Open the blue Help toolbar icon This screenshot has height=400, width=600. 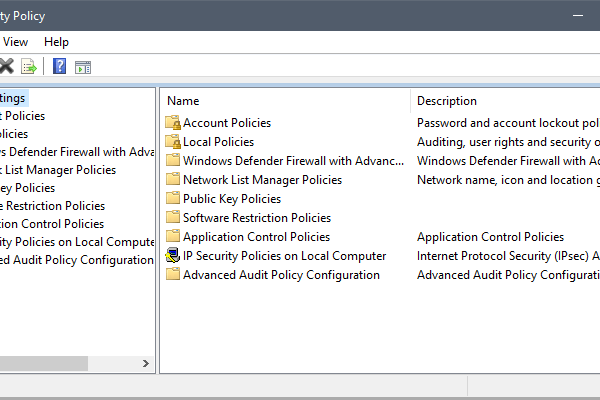(x=59, y=66)
